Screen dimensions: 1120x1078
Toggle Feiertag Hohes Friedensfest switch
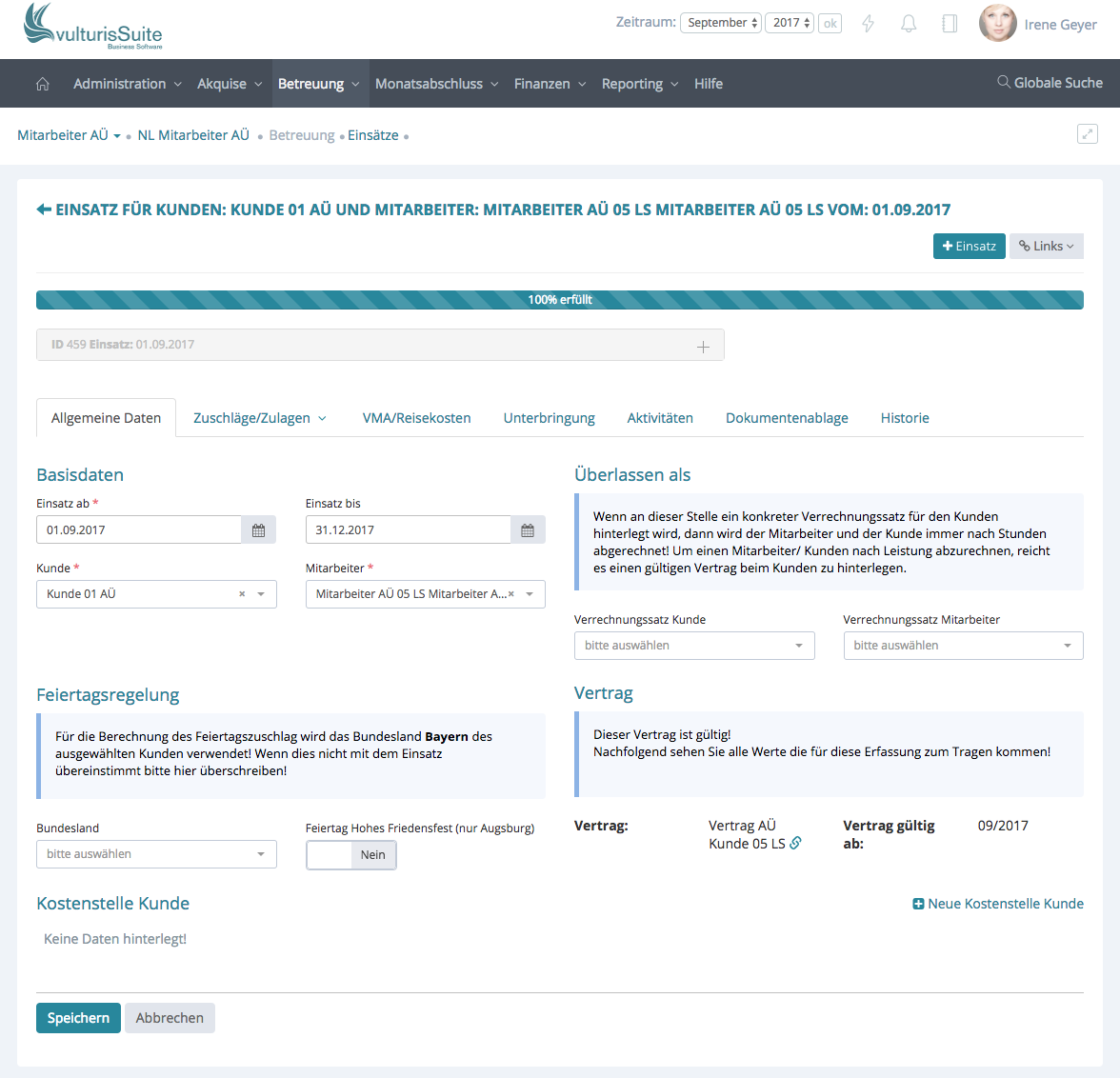click(350, 855)
